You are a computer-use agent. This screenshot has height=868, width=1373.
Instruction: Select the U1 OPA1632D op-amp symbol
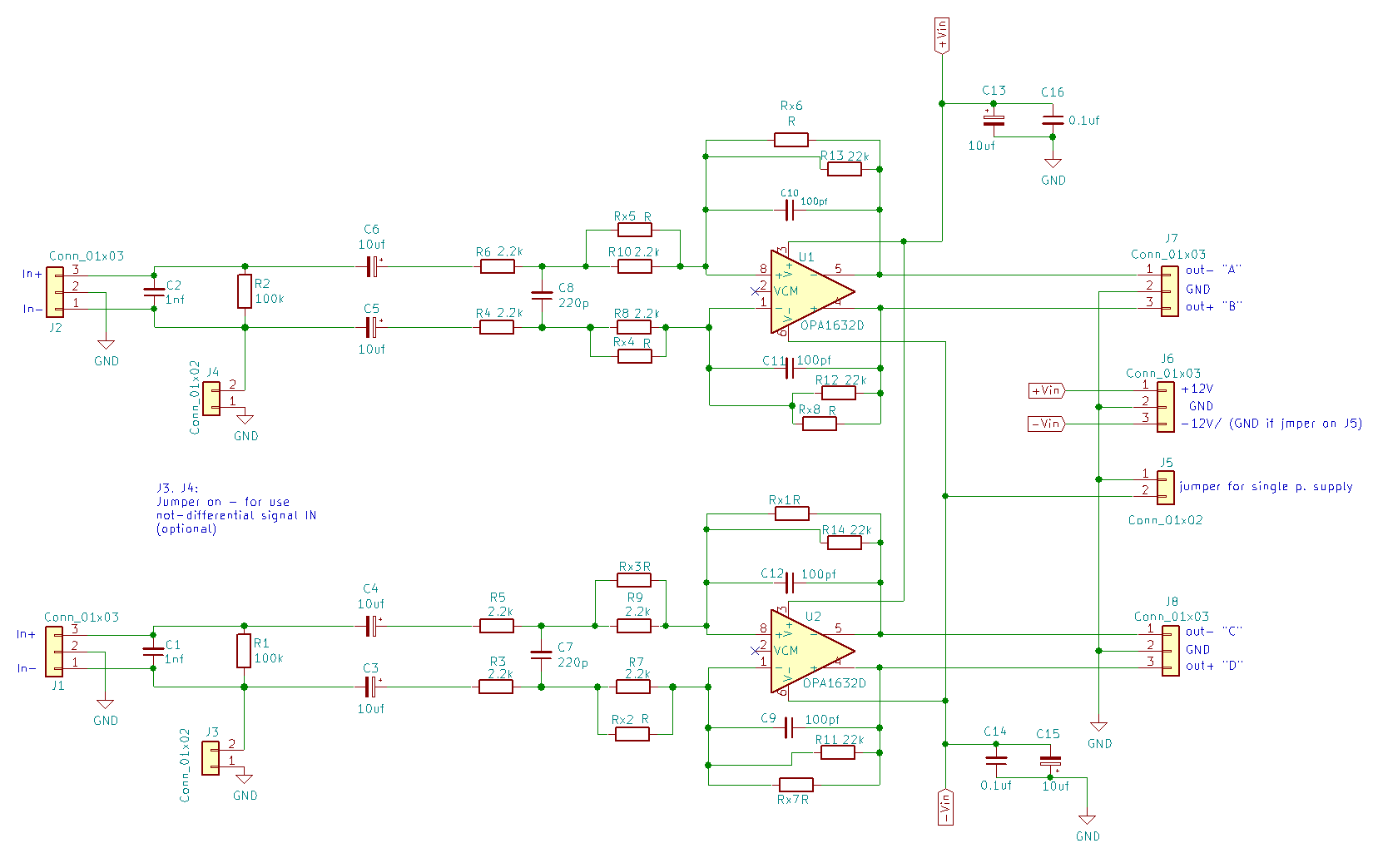pos(805,291)
